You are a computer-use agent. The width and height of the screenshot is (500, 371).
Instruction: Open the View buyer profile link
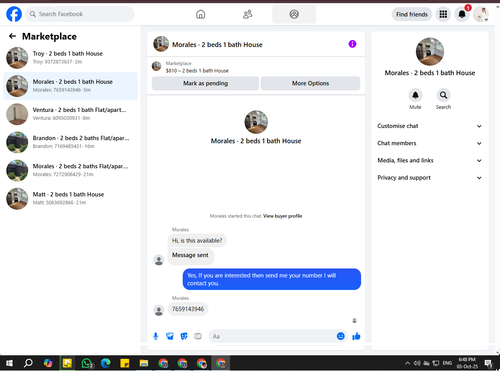[x=282, y=216]
